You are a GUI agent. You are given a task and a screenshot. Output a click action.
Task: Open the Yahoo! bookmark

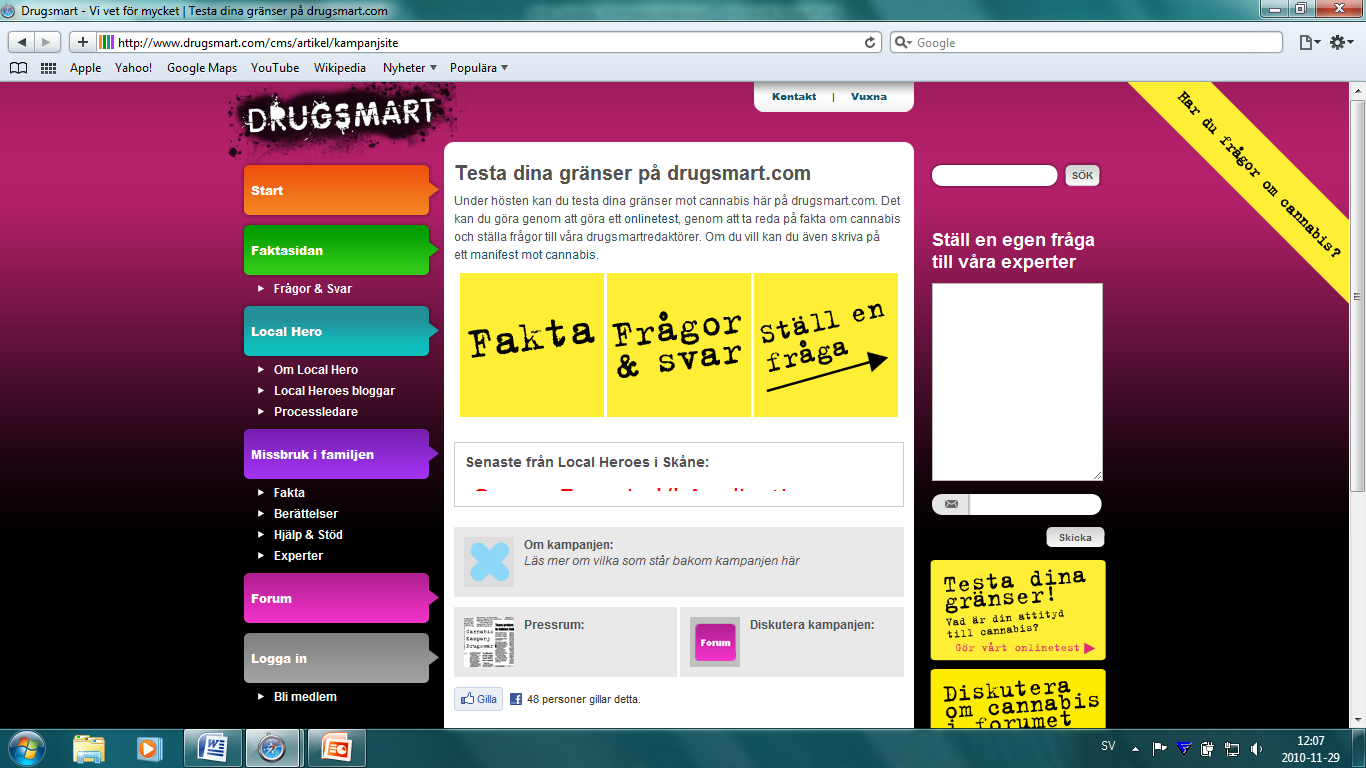[x=133, y=68]
